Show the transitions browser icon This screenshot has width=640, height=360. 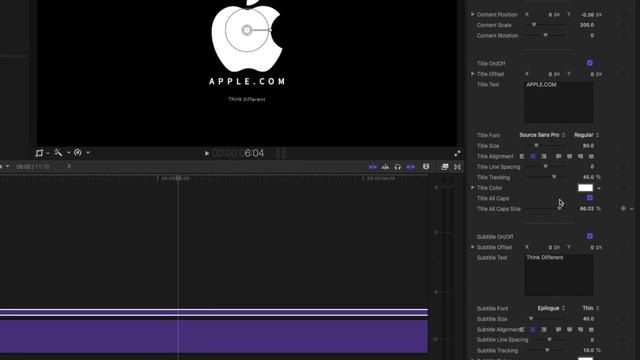click(457, 167)
